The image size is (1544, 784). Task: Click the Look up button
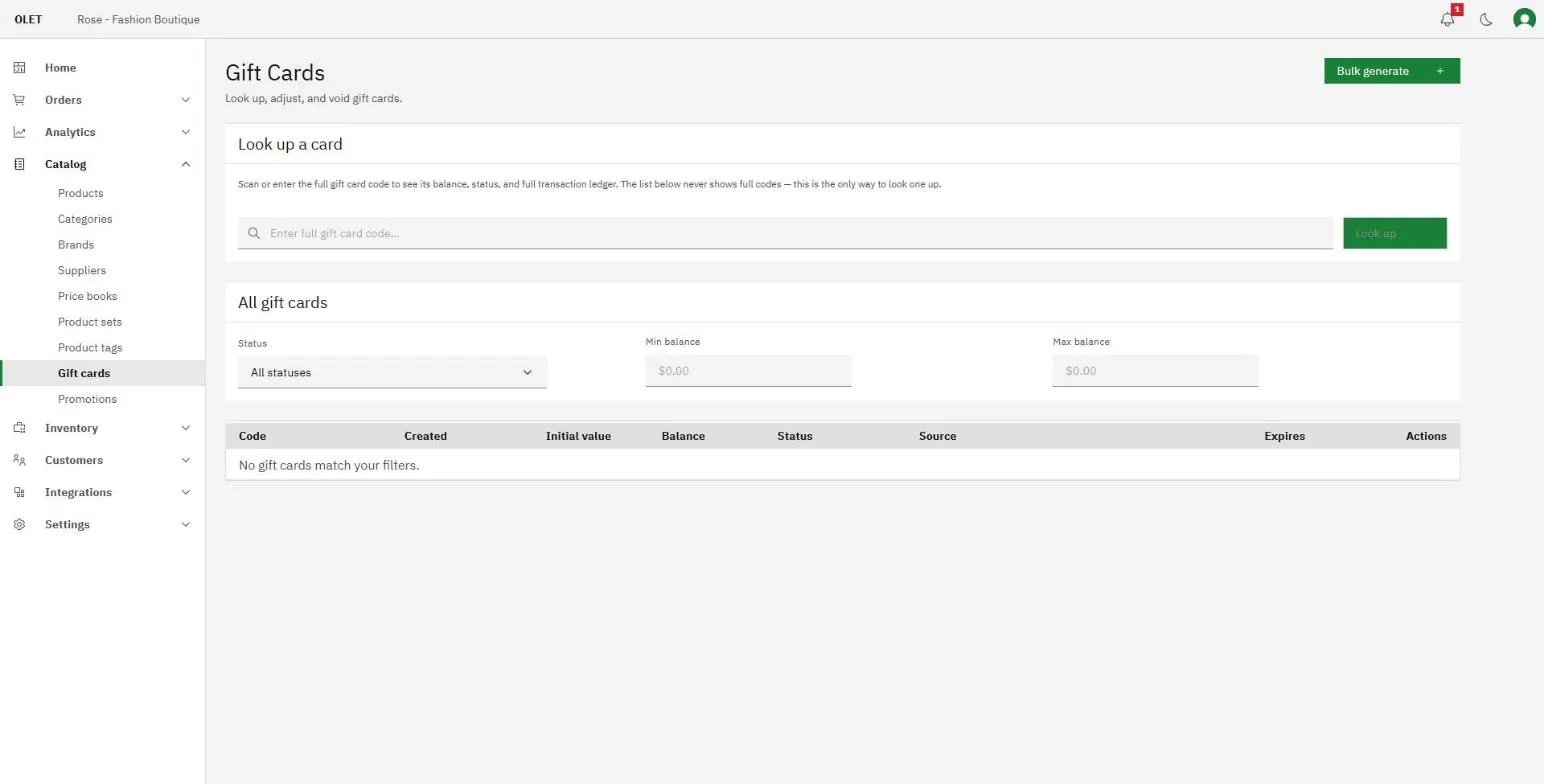pyautogui.click(x=1395, y=233)
